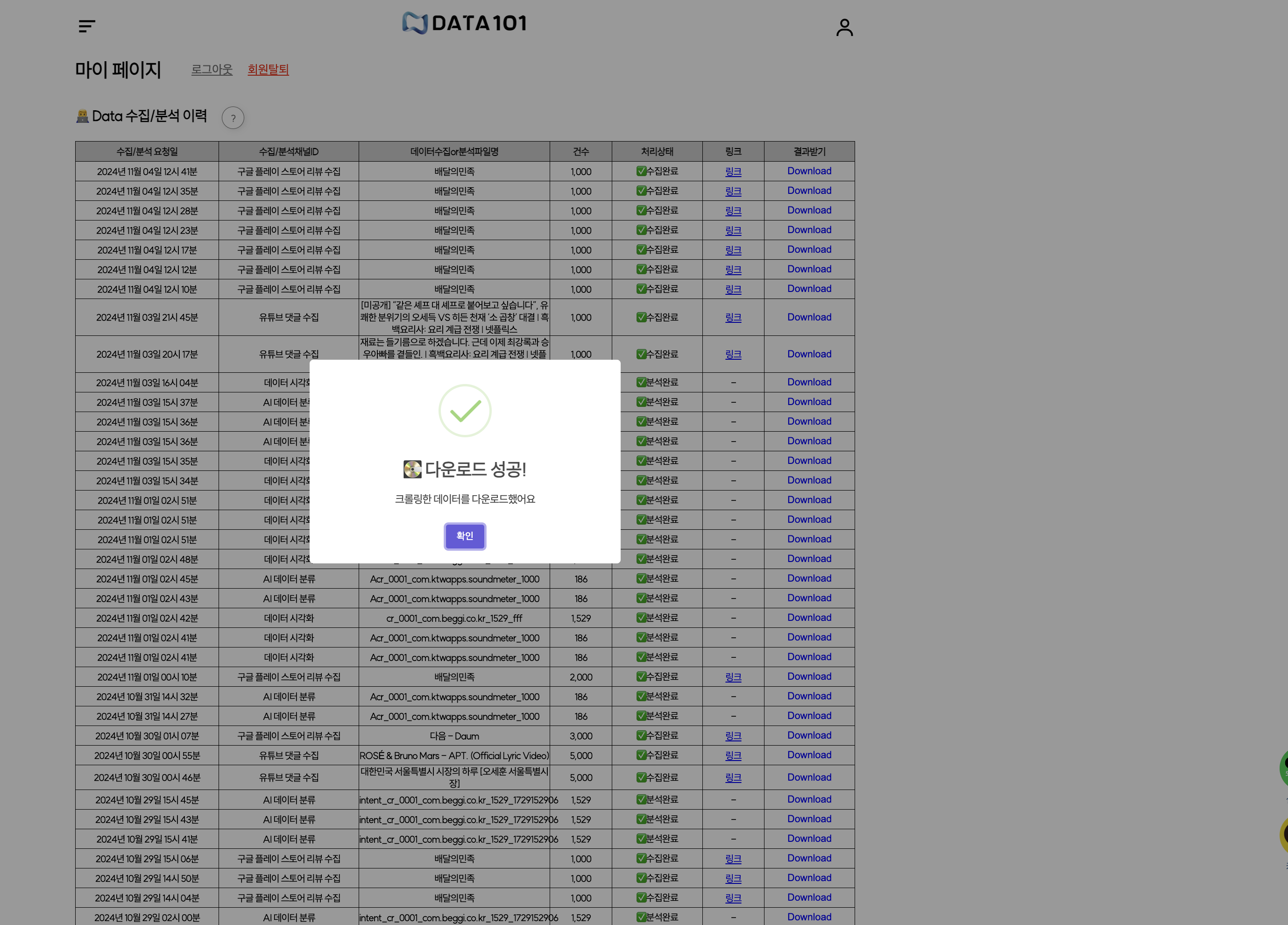
Task: Open the user profile icon
Action: tap(844, 27)
